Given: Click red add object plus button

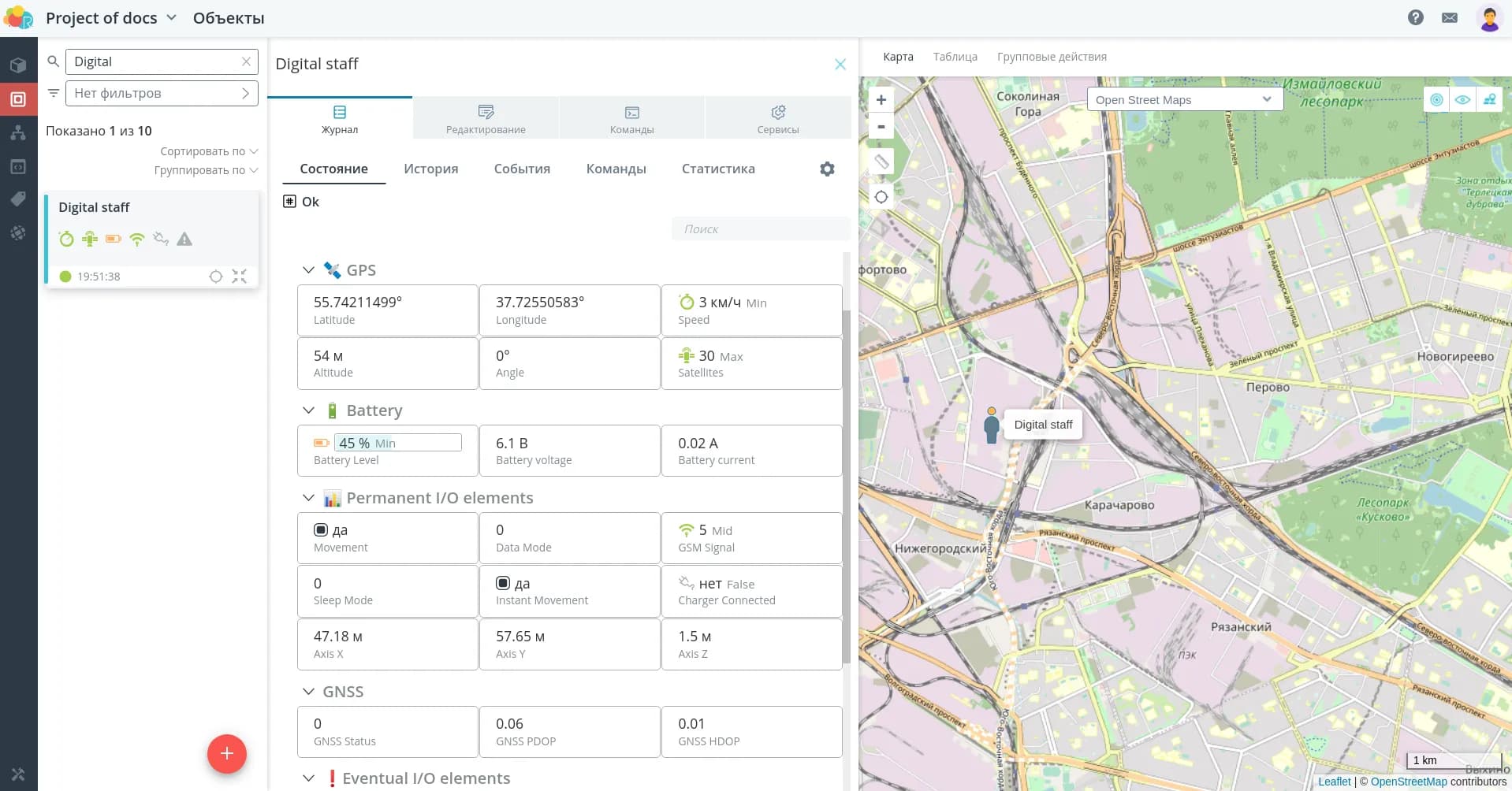Looking at the screenshot, I should coord(226,754).
